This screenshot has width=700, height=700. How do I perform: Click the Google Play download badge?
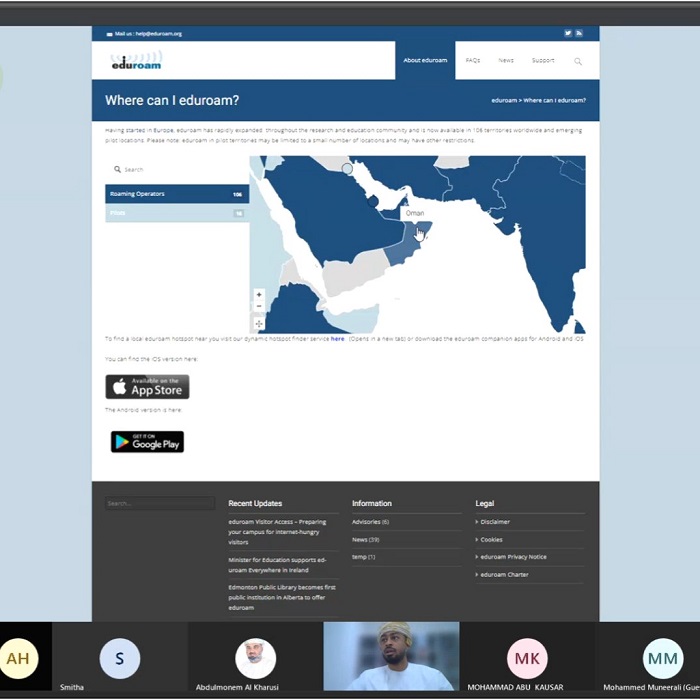pyautogui.click(x=147, y=442)
